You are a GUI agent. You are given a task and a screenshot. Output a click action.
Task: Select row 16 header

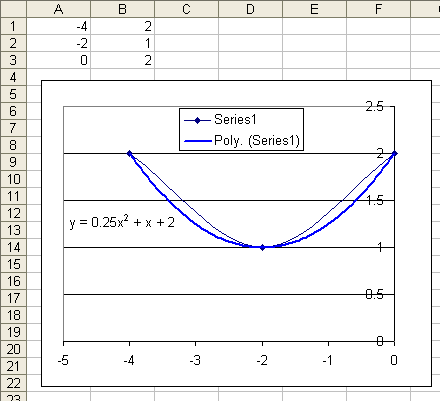click(13, 281)
